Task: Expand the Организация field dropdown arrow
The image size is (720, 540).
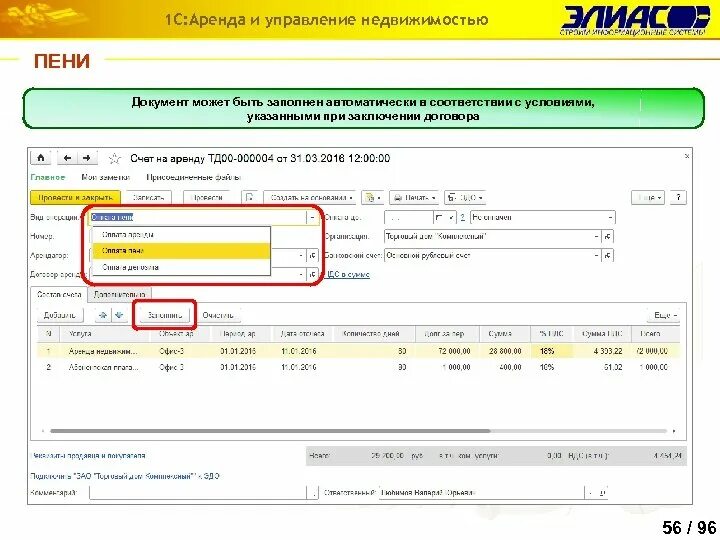Action: click(596, 236)
